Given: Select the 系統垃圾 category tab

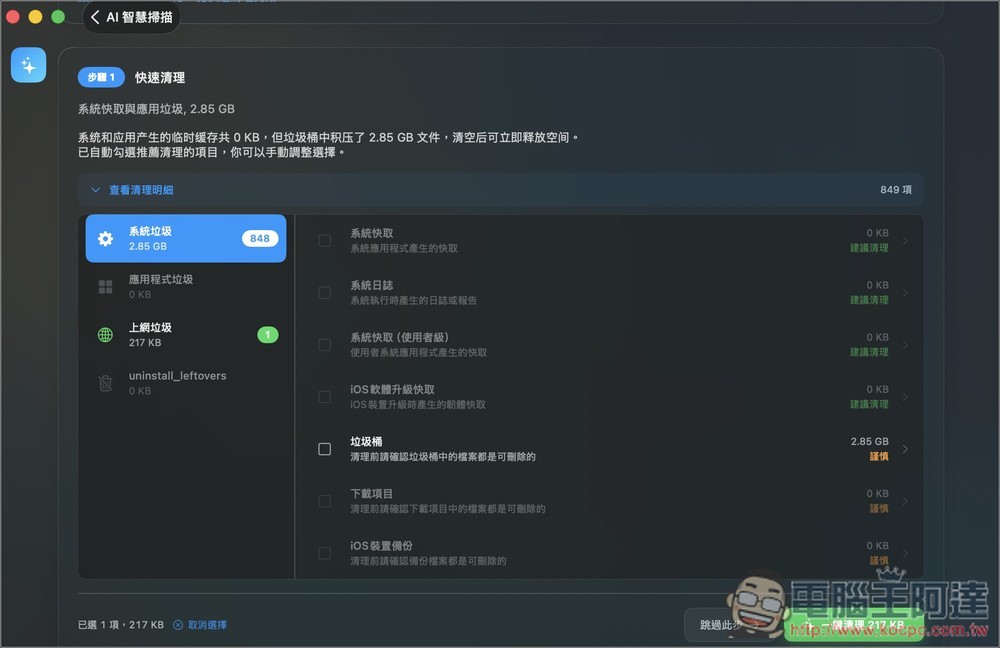Looking at the screenshot, I should tap(185, 238).
